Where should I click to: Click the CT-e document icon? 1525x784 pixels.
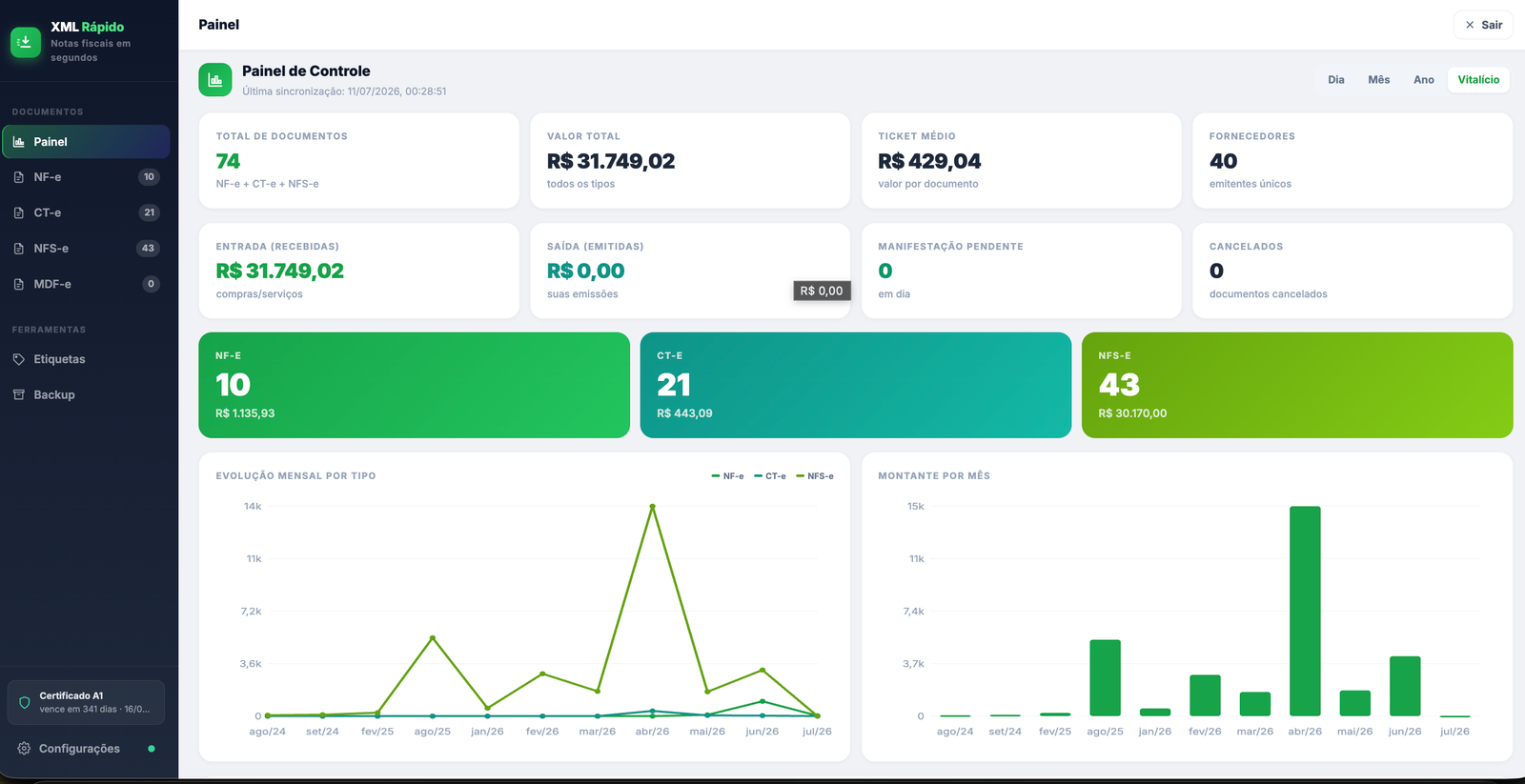(19, 212)
